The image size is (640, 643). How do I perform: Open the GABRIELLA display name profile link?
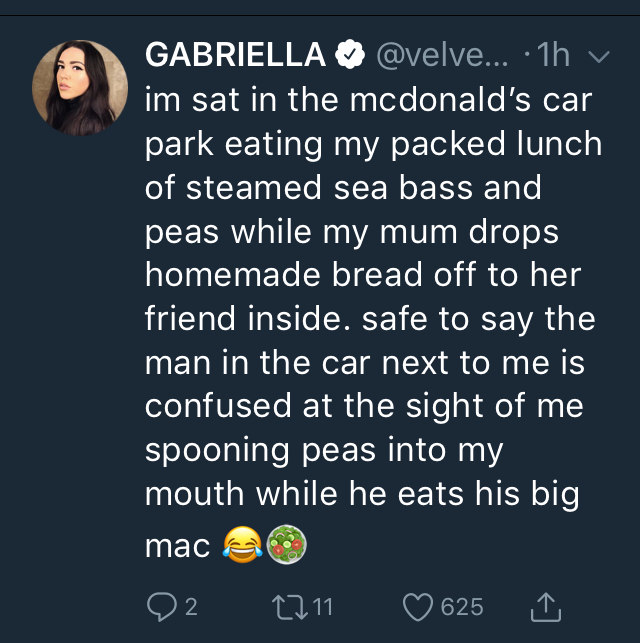(235, 57)
